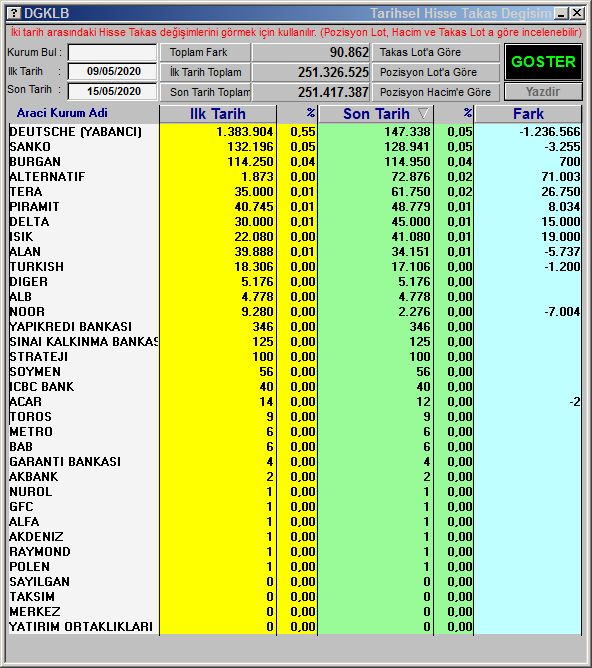This screenshot has width=592, height=668.
Task: Select the SINAI KALKINMA BANKASI row
Action: click(295, 342)
